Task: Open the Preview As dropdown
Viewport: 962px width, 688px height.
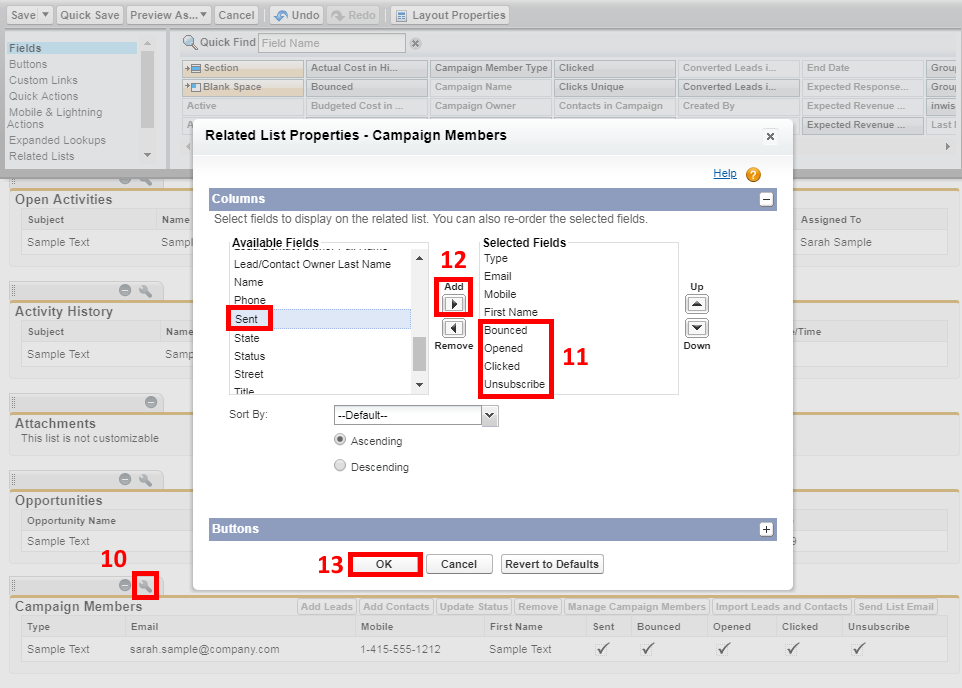Action: tap(169, 15)
